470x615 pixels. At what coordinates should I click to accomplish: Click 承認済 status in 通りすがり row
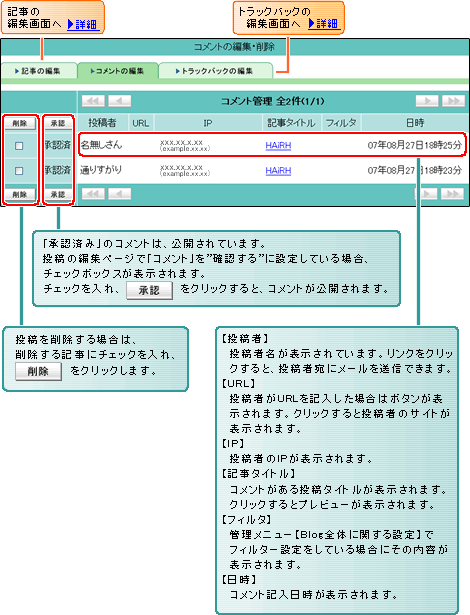point(58,170)
